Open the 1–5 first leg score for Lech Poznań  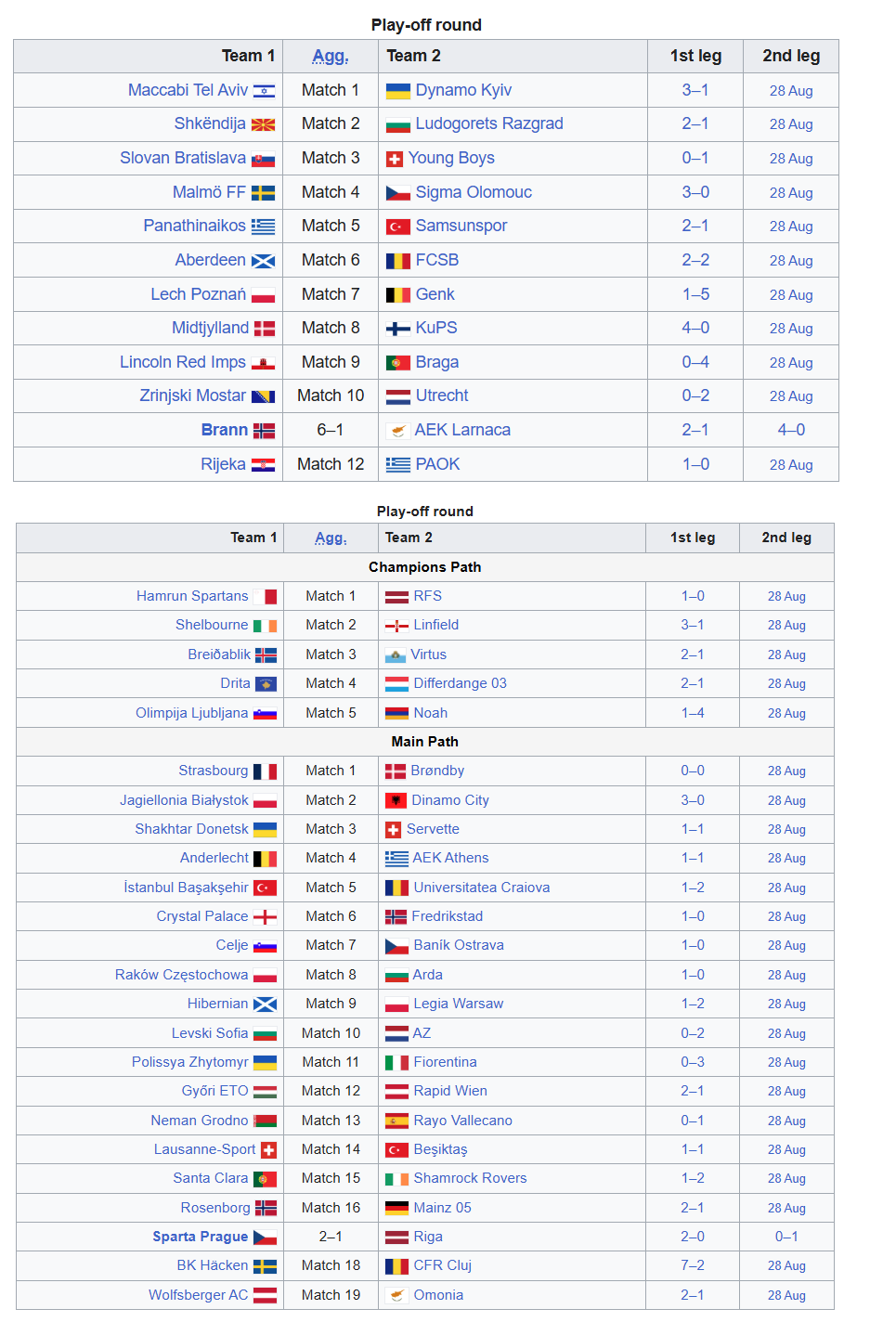point(695,295)
